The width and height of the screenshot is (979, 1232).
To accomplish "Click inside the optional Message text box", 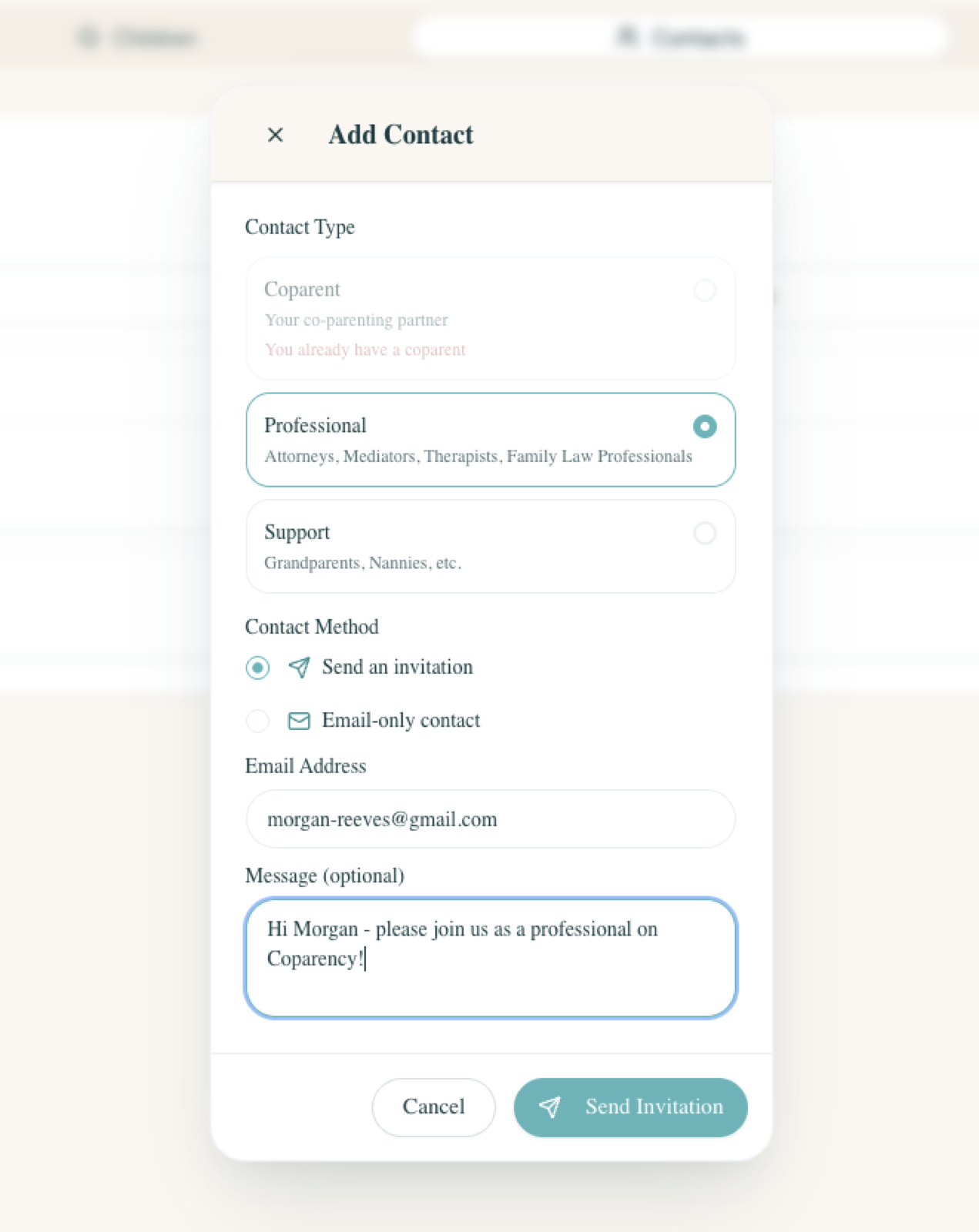I will tap(491, 959).
